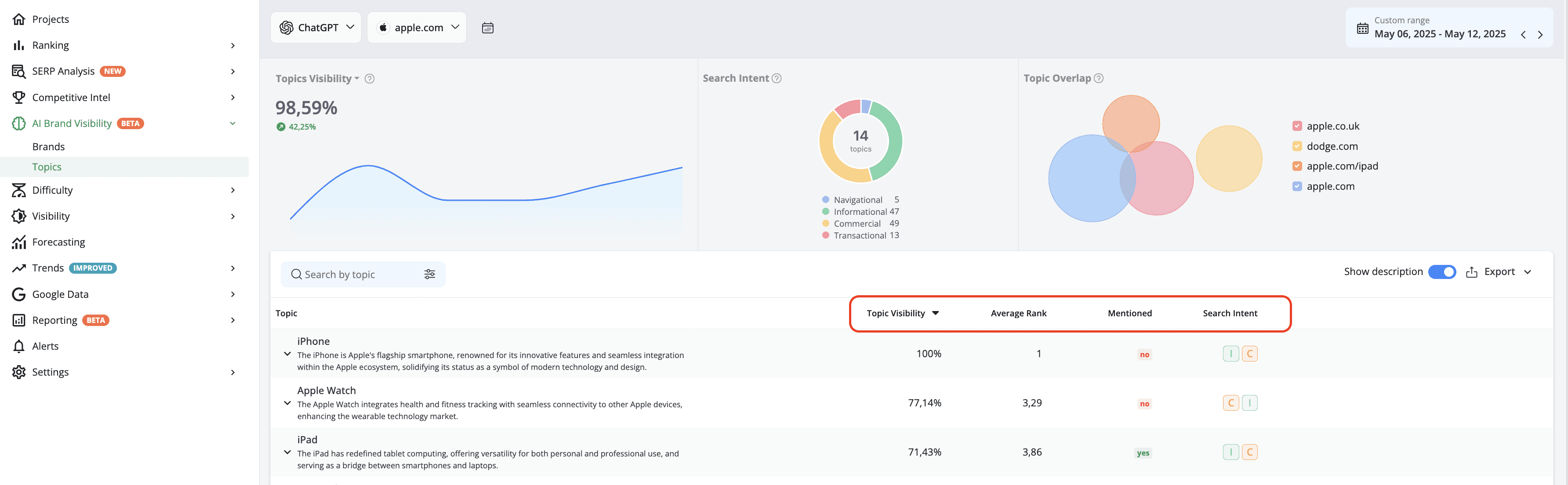Viewport: 1568px width, 485px height.
Task: Uncheck apple.com/ipad in Topic Overlap
Action: click(x=1297, y=166)
